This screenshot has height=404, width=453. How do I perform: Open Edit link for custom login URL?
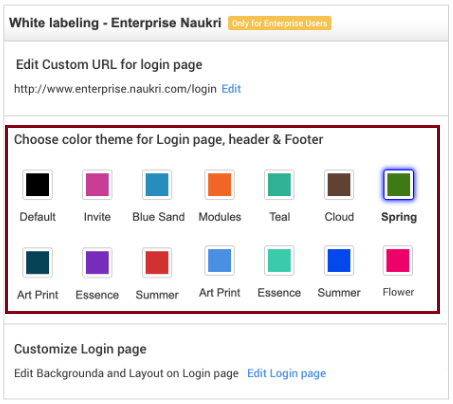pos(231,89)
